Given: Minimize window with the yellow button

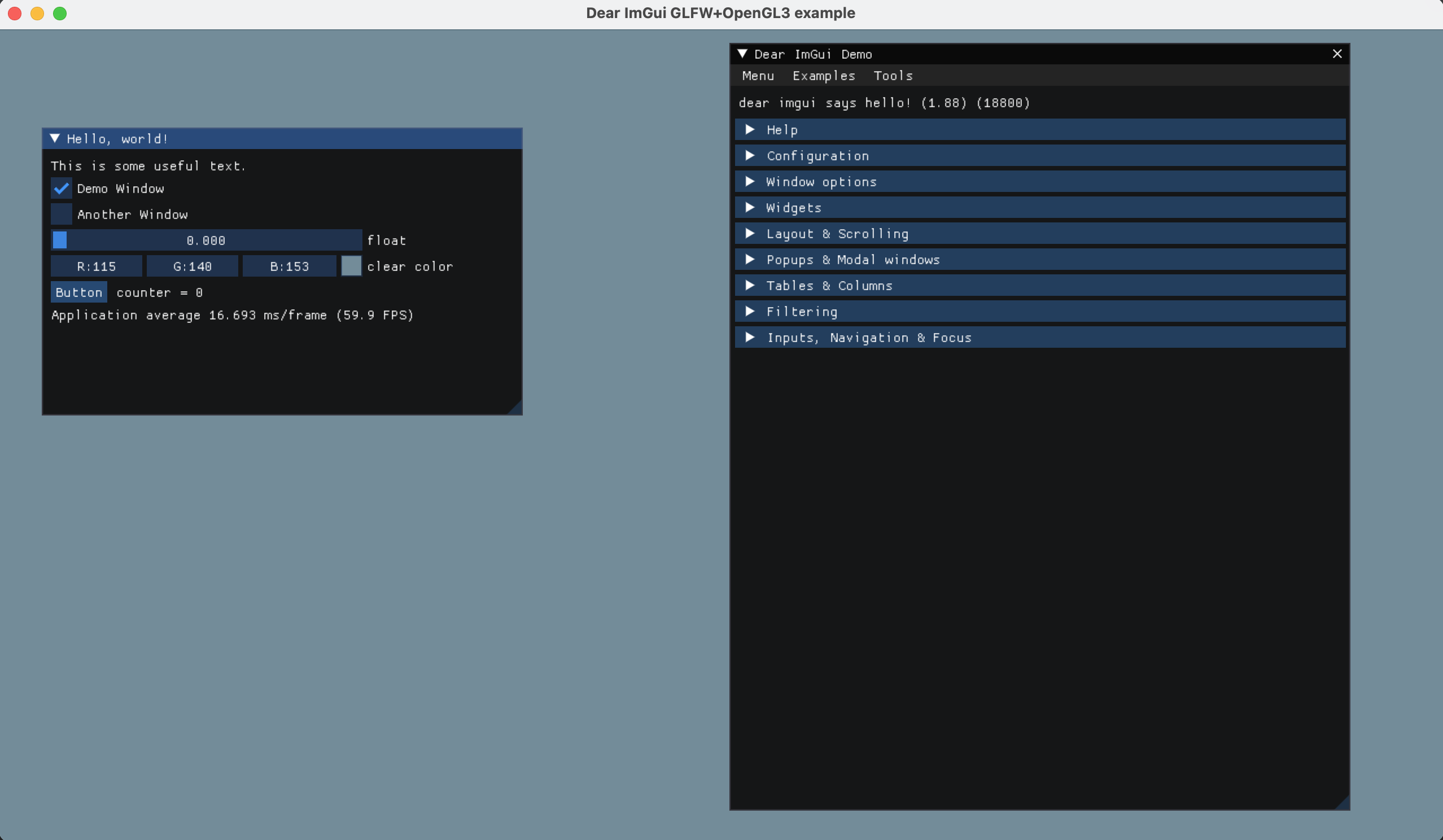Looking at the screenshot, I should pos(37,13).
